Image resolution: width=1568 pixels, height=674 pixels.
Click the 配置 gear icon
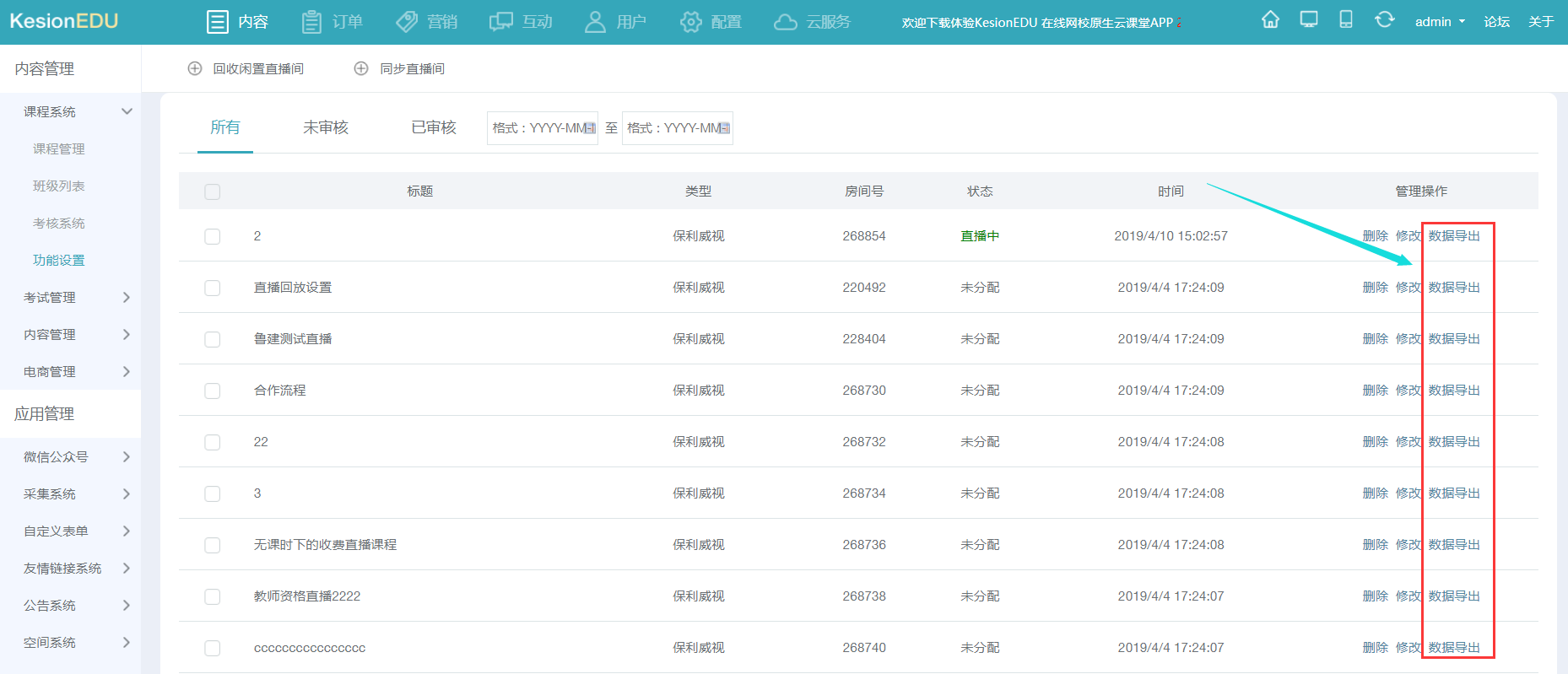tap(690, 22)
